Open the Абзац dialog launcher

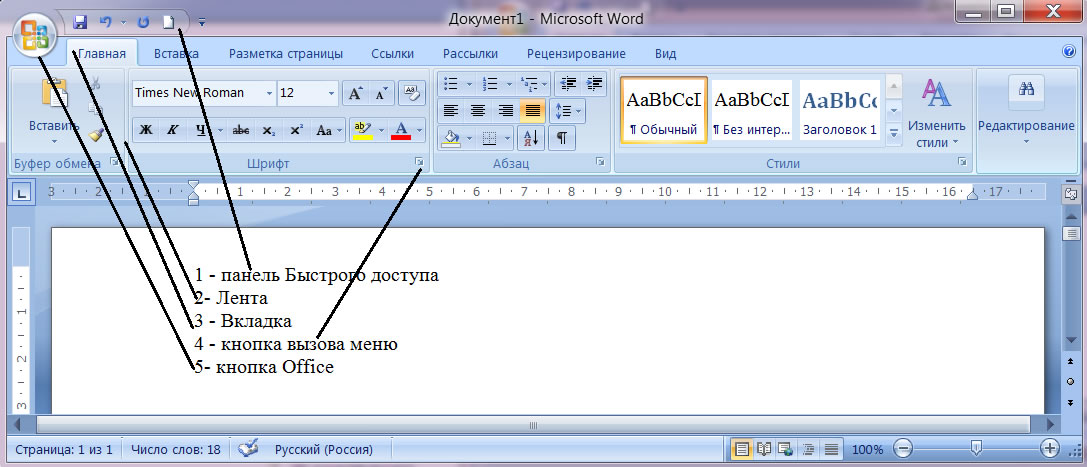600,163
